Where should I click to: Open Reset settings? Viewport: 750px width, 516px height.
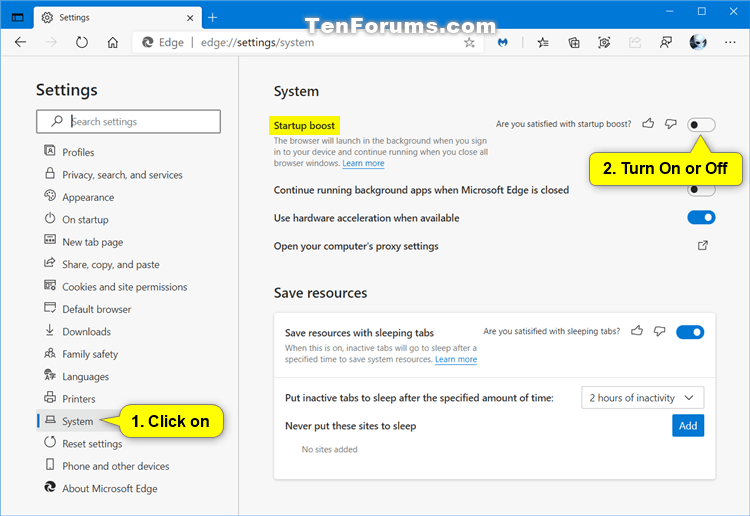pyautogui.click(x=92, y=444)
